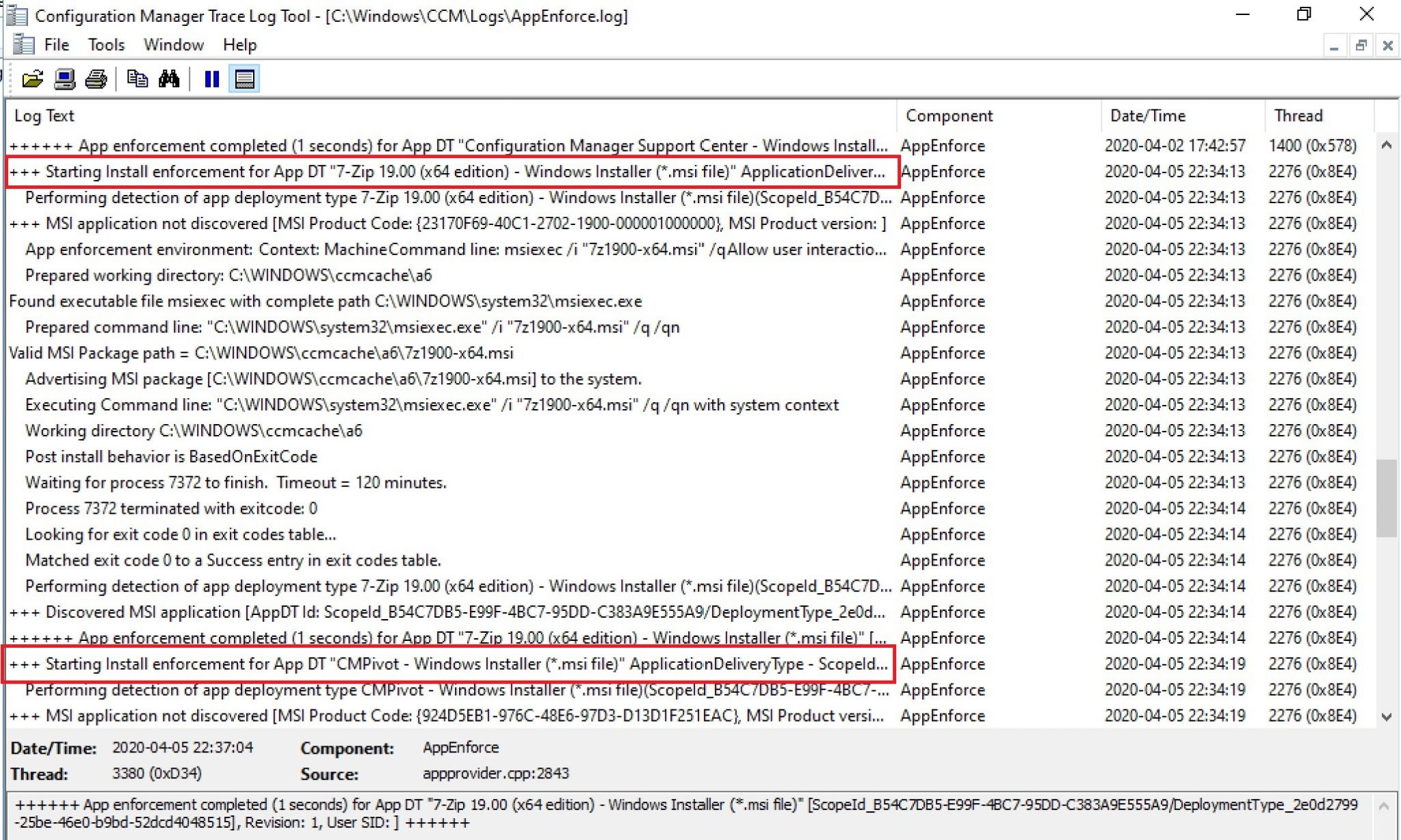Viewport: 1401px width, 840px height.
Task: Select the 'Process 7372 terminated with exitcode: 0' row
Action: coord(171,508)
